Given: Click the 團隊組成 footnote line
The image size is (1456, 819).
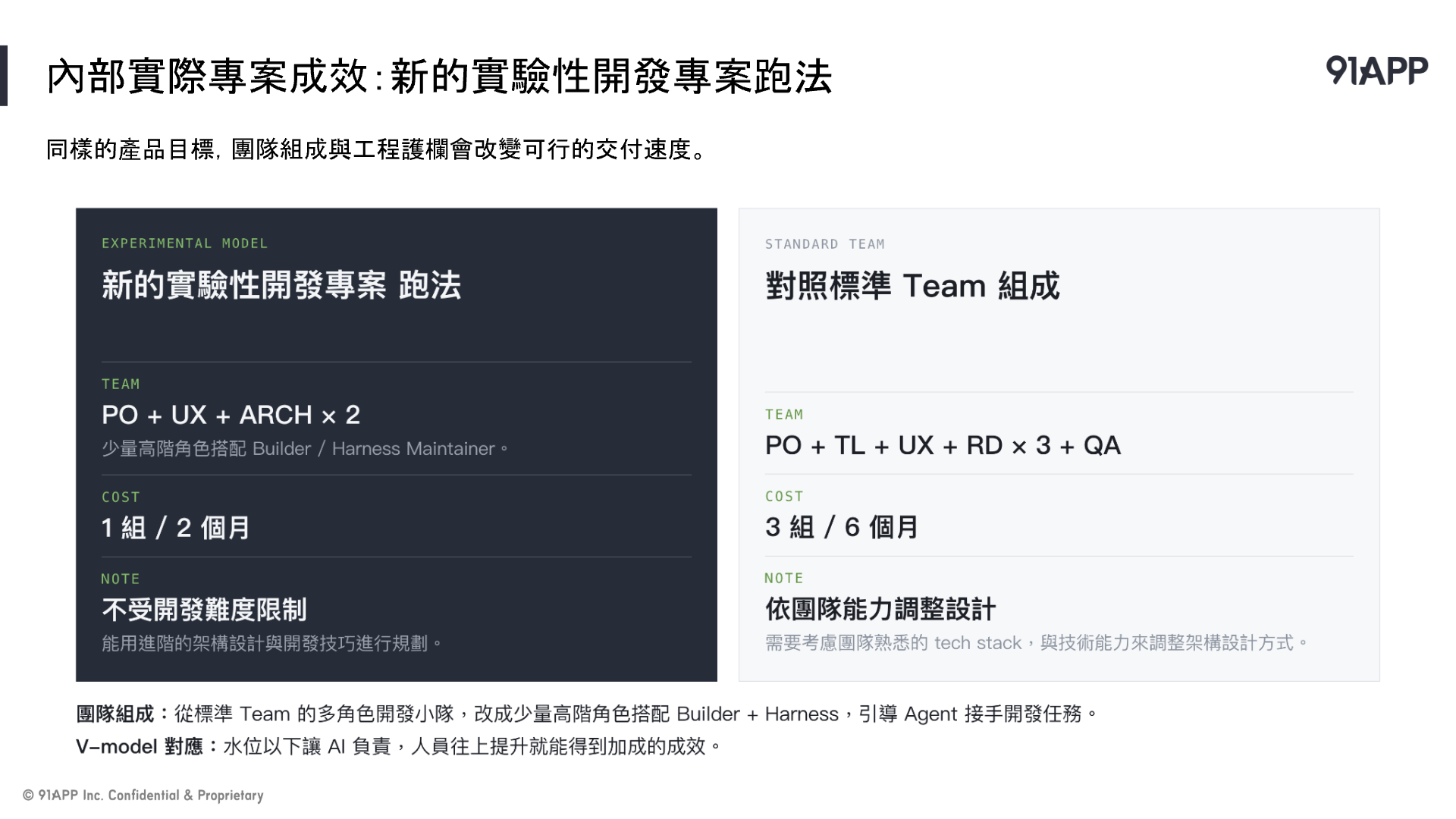Looking at the screenshot, I should [587, 714].
